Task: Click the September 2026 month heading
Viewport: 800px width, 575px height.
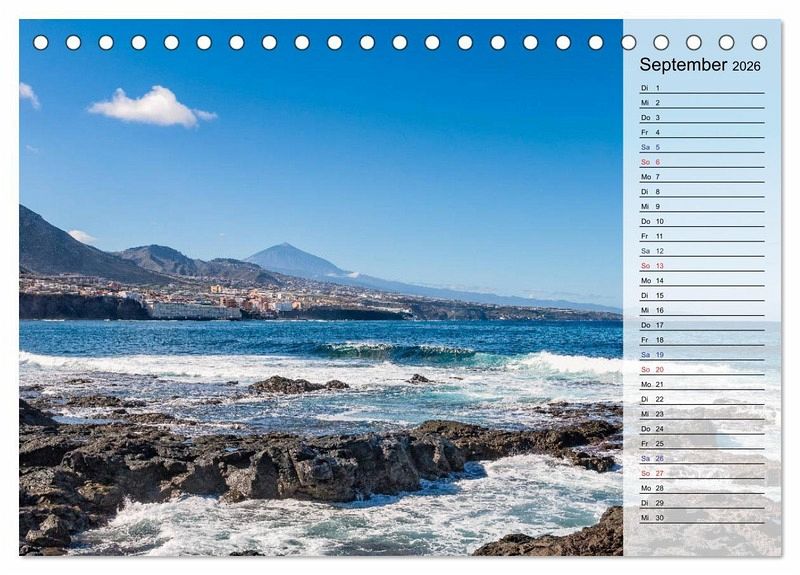Action: tap(700, 65)
